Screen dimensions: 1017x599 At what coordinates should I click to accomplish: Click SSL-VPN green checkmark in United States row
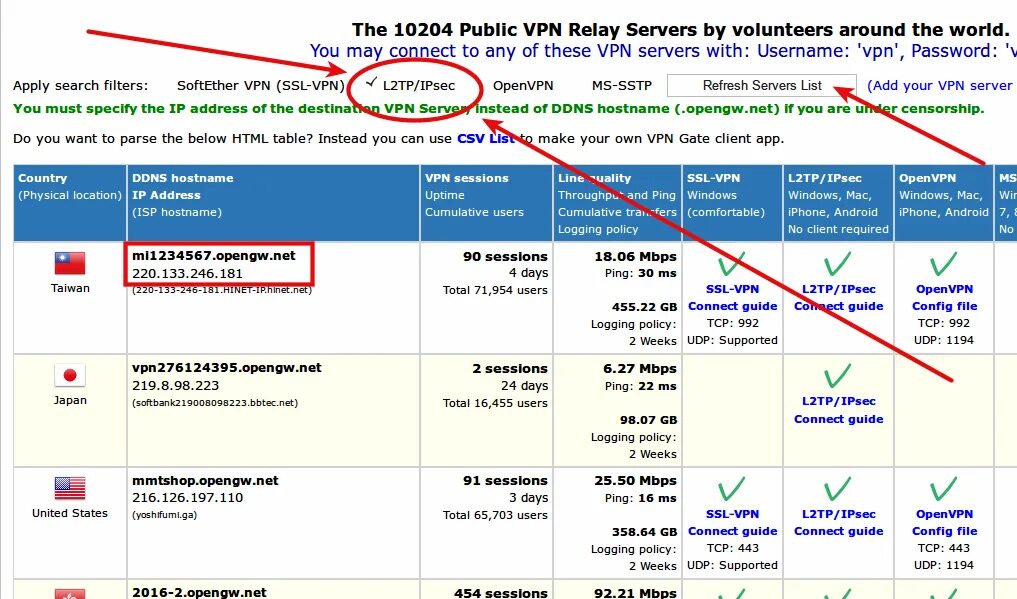[x=732, y=489]
